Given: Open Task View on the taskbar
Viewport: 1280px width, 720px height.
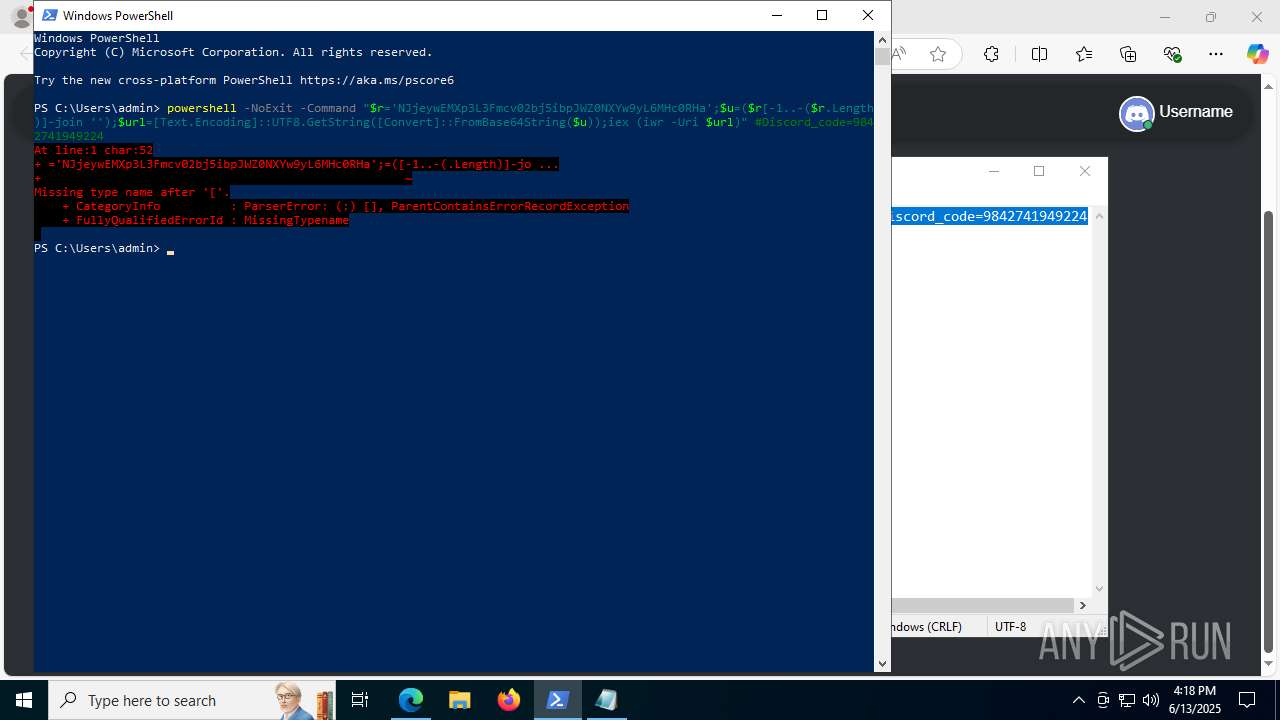Looking at the screenshot, I should 360,700.
